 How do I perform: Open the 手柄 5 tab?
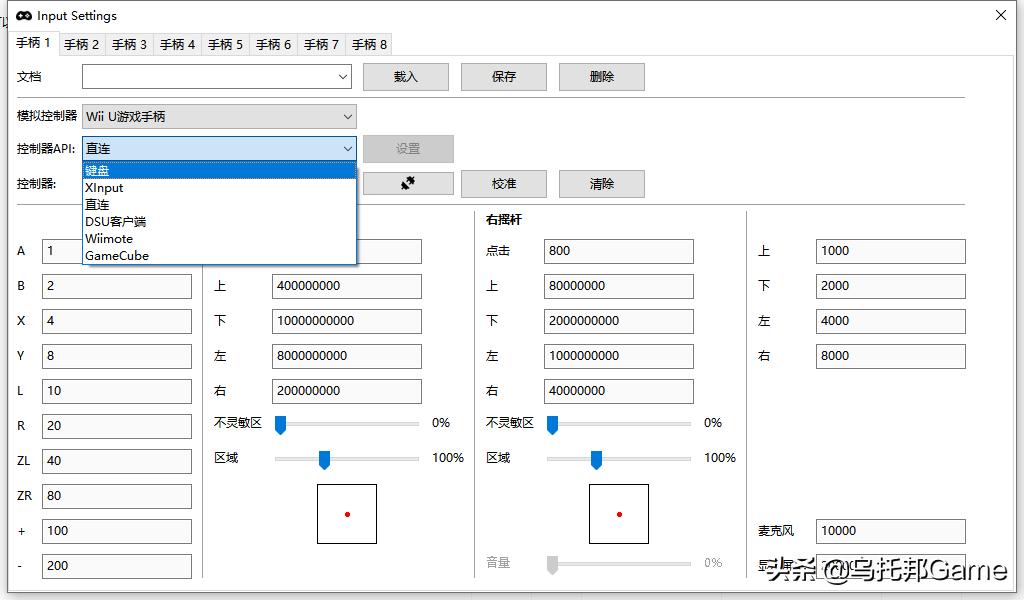tap(226, 44)
